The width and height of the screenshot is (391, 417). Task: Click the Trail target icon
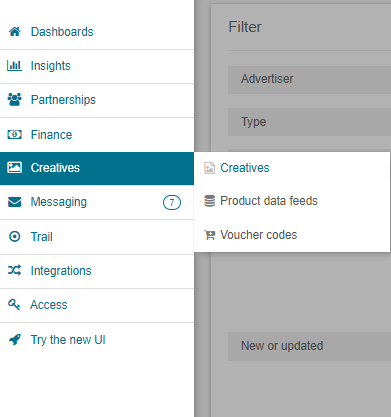(15, 237)
